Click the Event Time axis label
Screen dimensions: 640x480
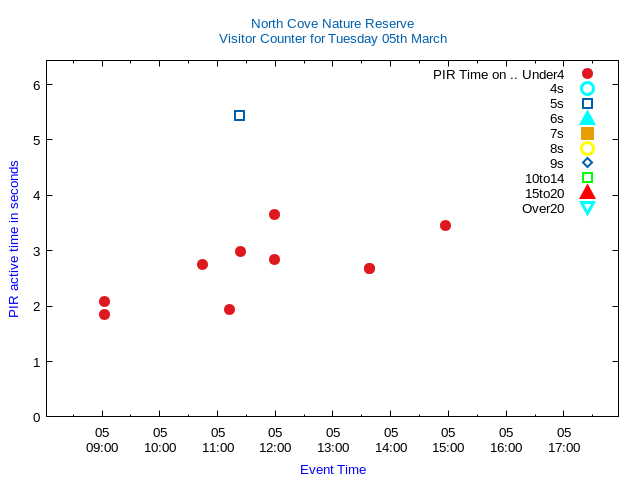332,469
